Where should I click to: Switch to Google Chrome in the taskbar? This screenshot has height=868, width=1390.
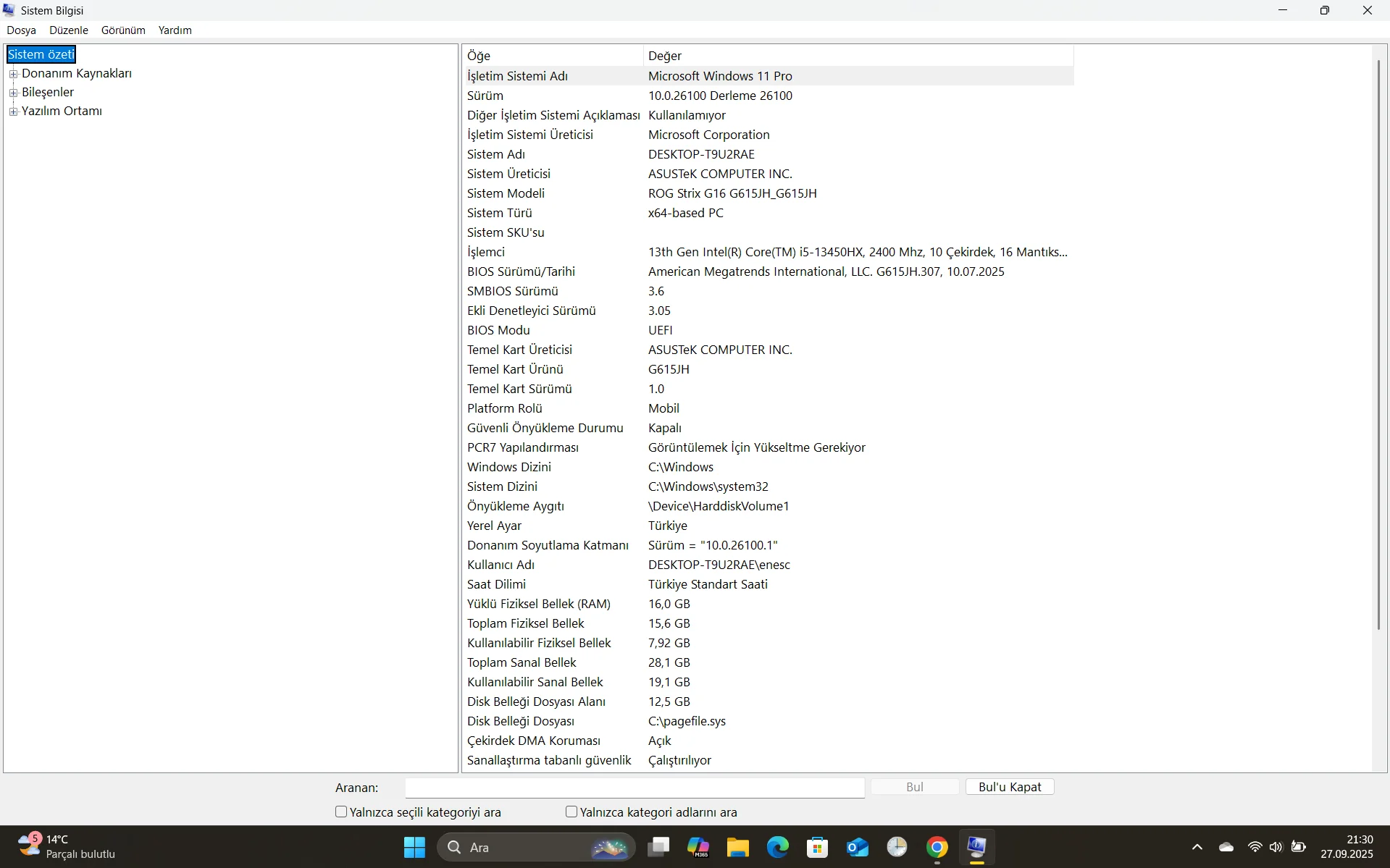click(x=937, y=847)
